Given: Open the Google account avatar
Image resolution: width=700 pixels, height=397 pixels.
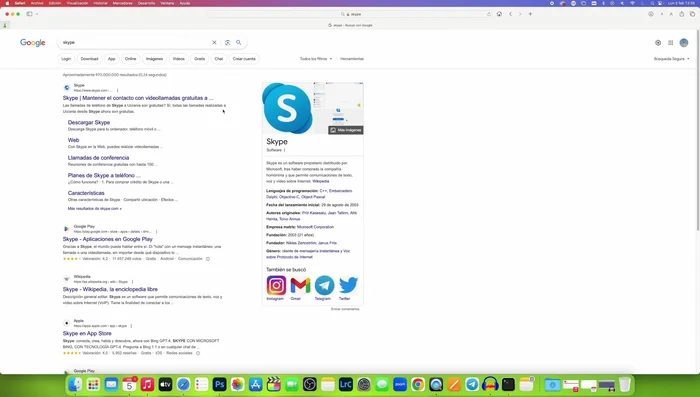Looking at the screenshot, I should tap(684, 43).
